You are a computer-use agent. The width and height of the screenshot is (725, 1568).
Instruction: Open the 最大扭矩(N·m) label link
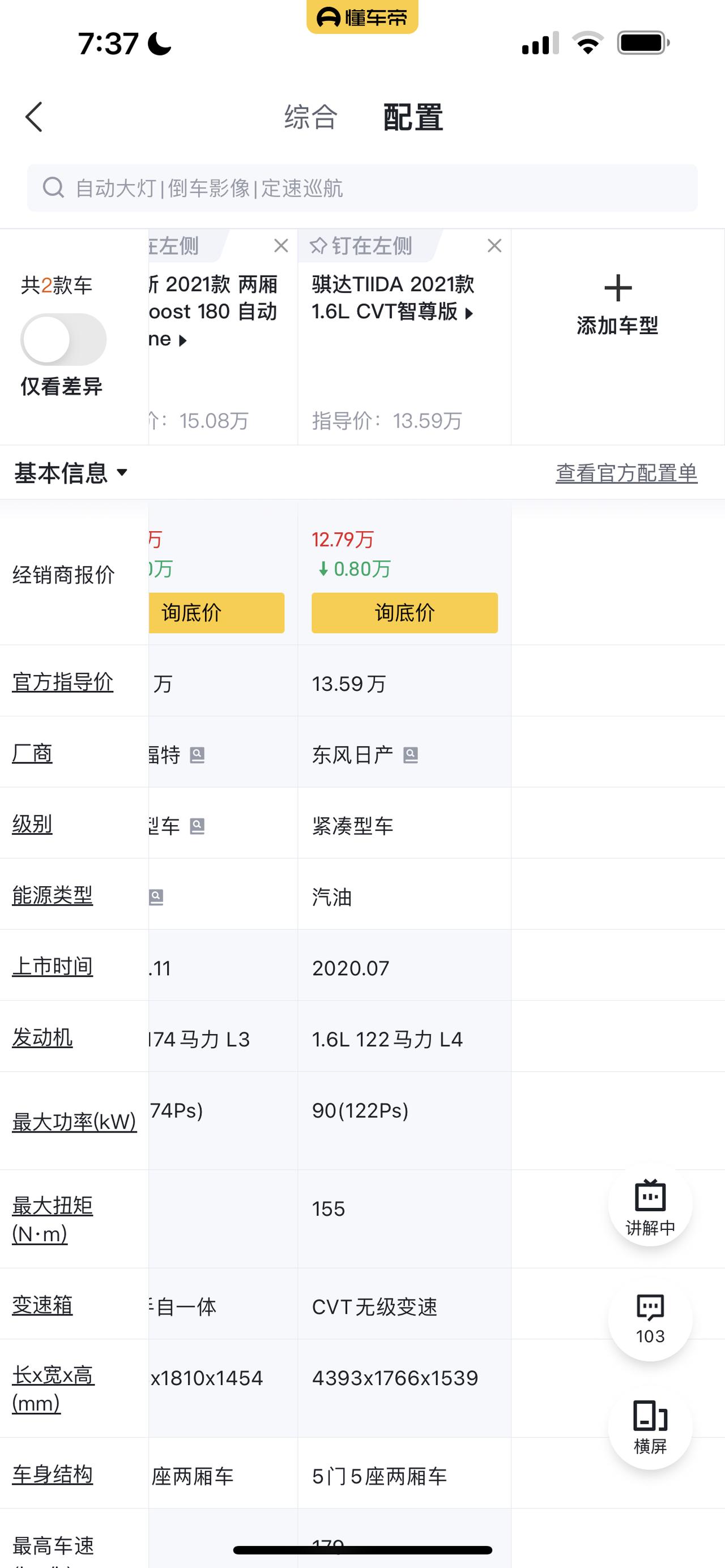(52, 1219)
